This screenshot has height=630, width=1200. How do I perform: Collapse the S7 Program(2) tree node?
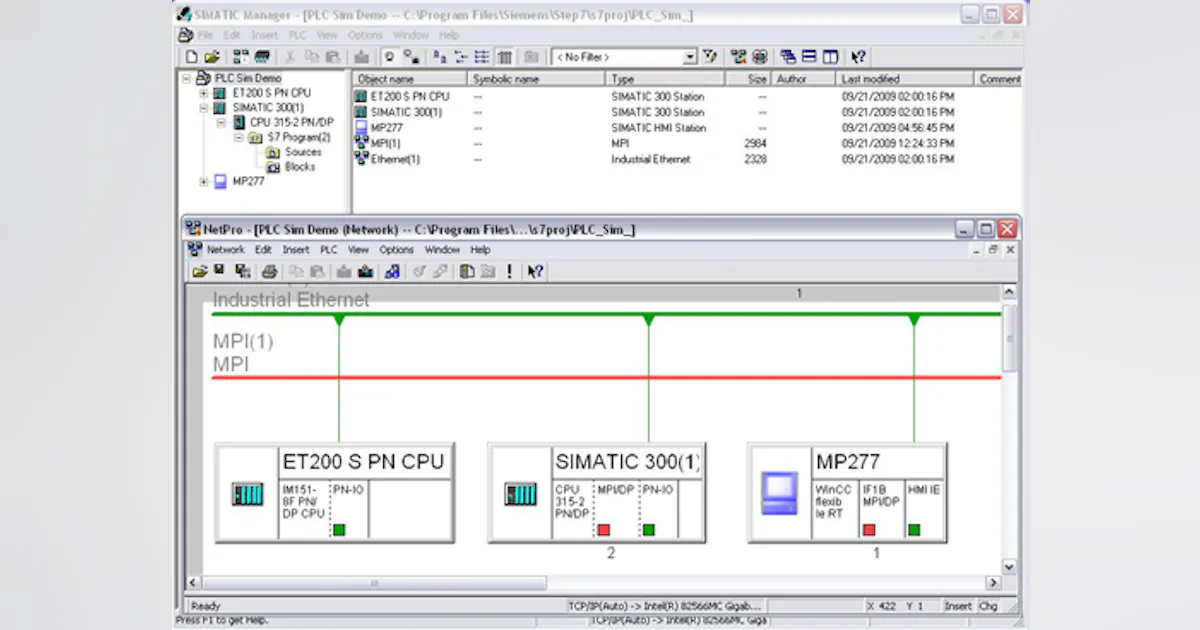[x=239, y=137]
